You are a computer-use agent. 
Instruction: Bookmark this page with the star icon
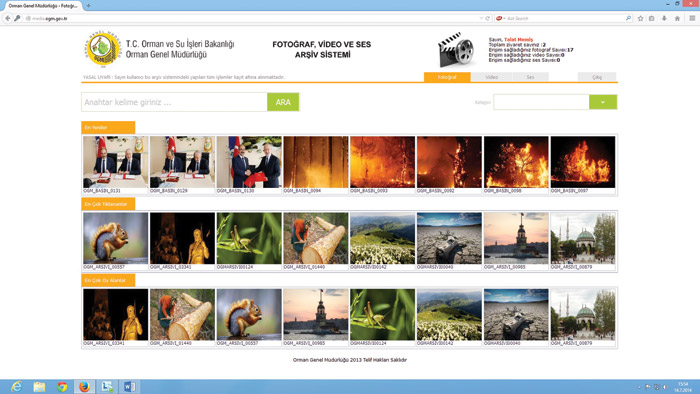641,18
